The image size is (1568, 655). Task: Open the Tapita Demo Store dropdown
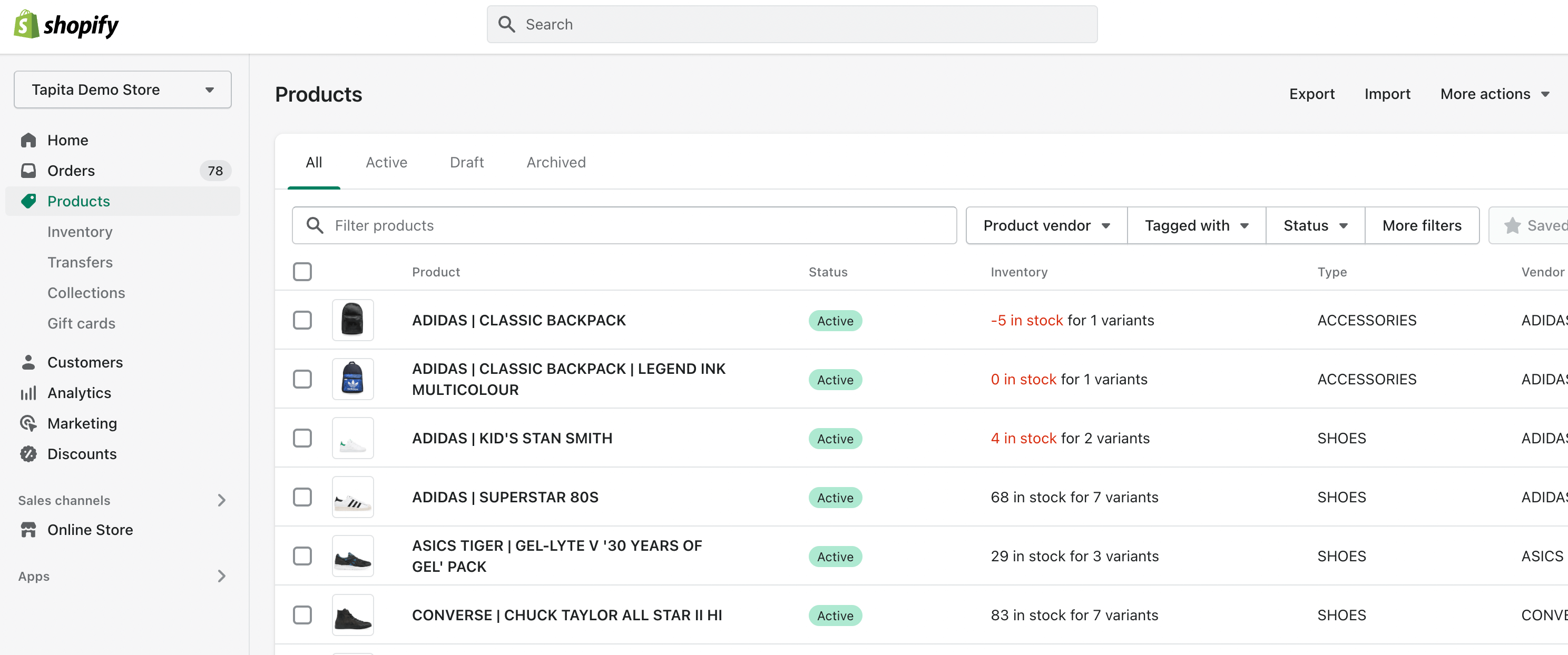pos(122,90)
